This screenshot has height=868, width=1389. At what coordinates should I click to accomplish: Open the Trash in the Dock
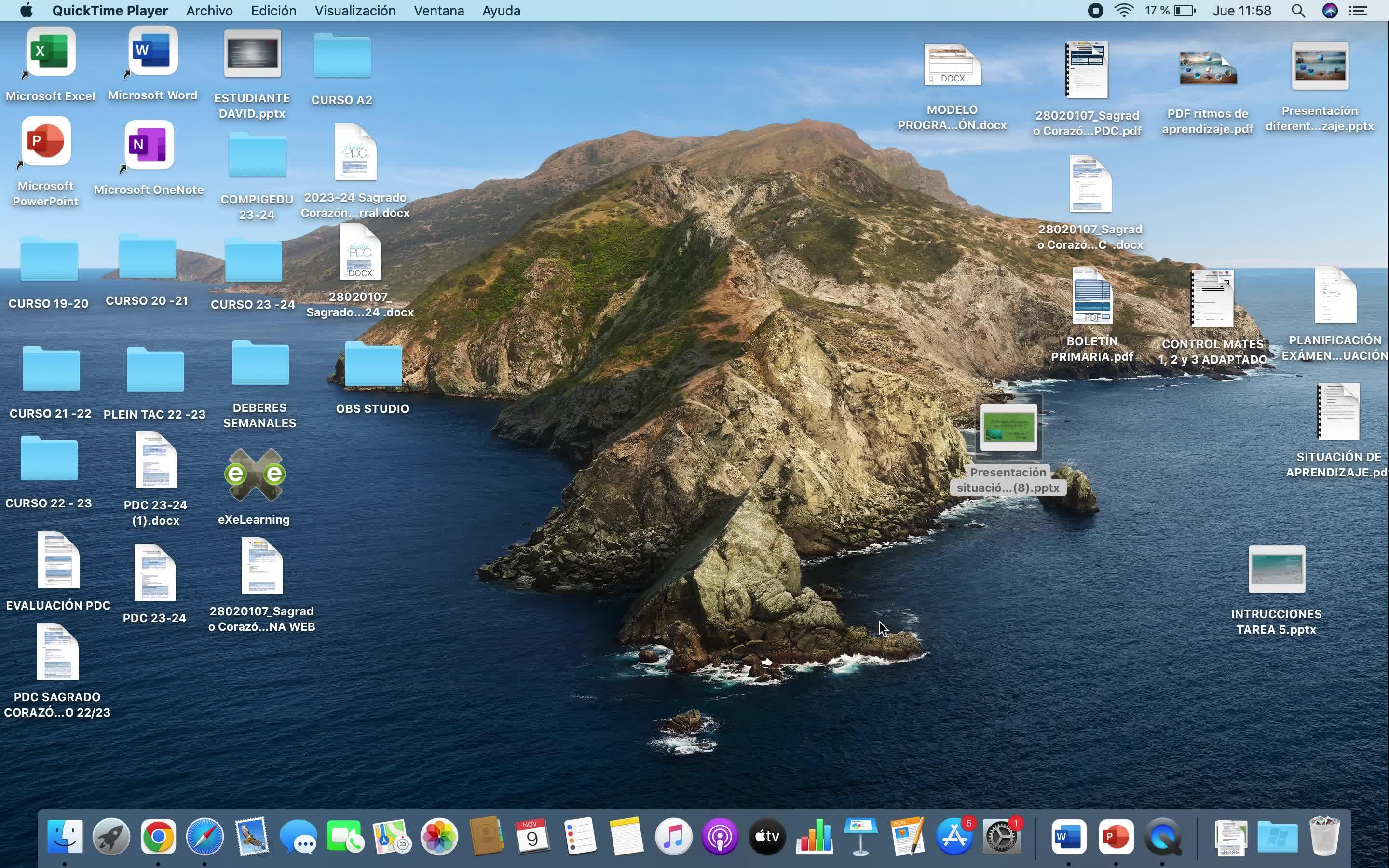coord(1324,837)
